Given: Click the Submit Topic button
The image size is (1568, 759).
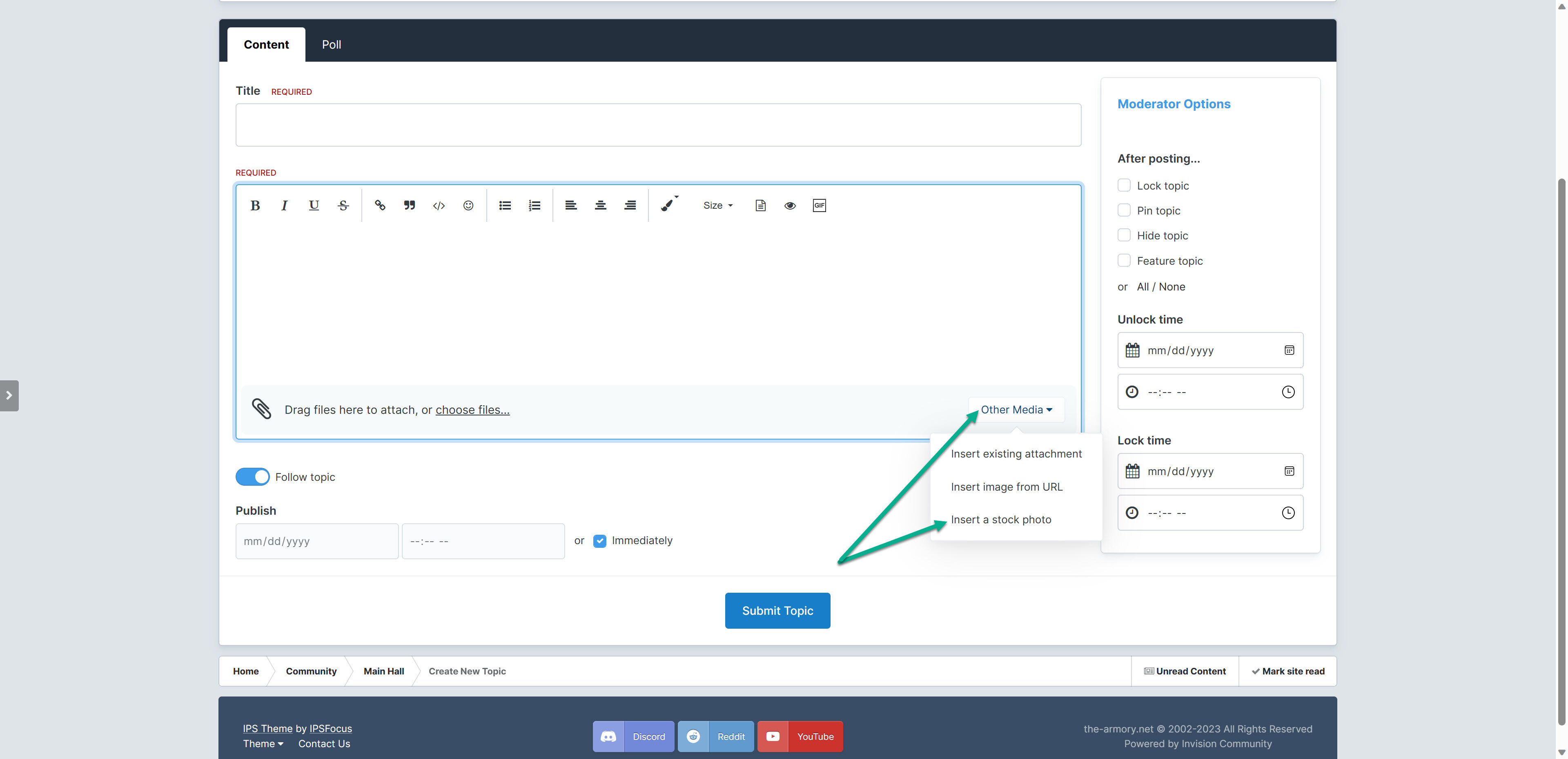Looking at the screenshot, I should (x=777, y=610).
